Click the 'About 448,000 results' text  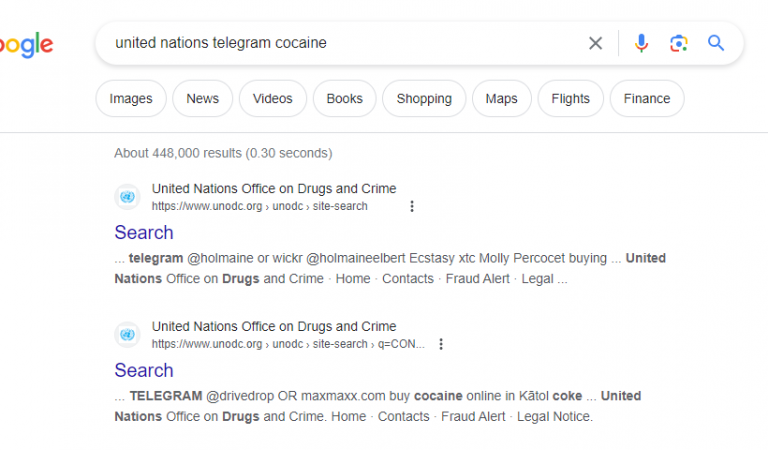point(223,153)
